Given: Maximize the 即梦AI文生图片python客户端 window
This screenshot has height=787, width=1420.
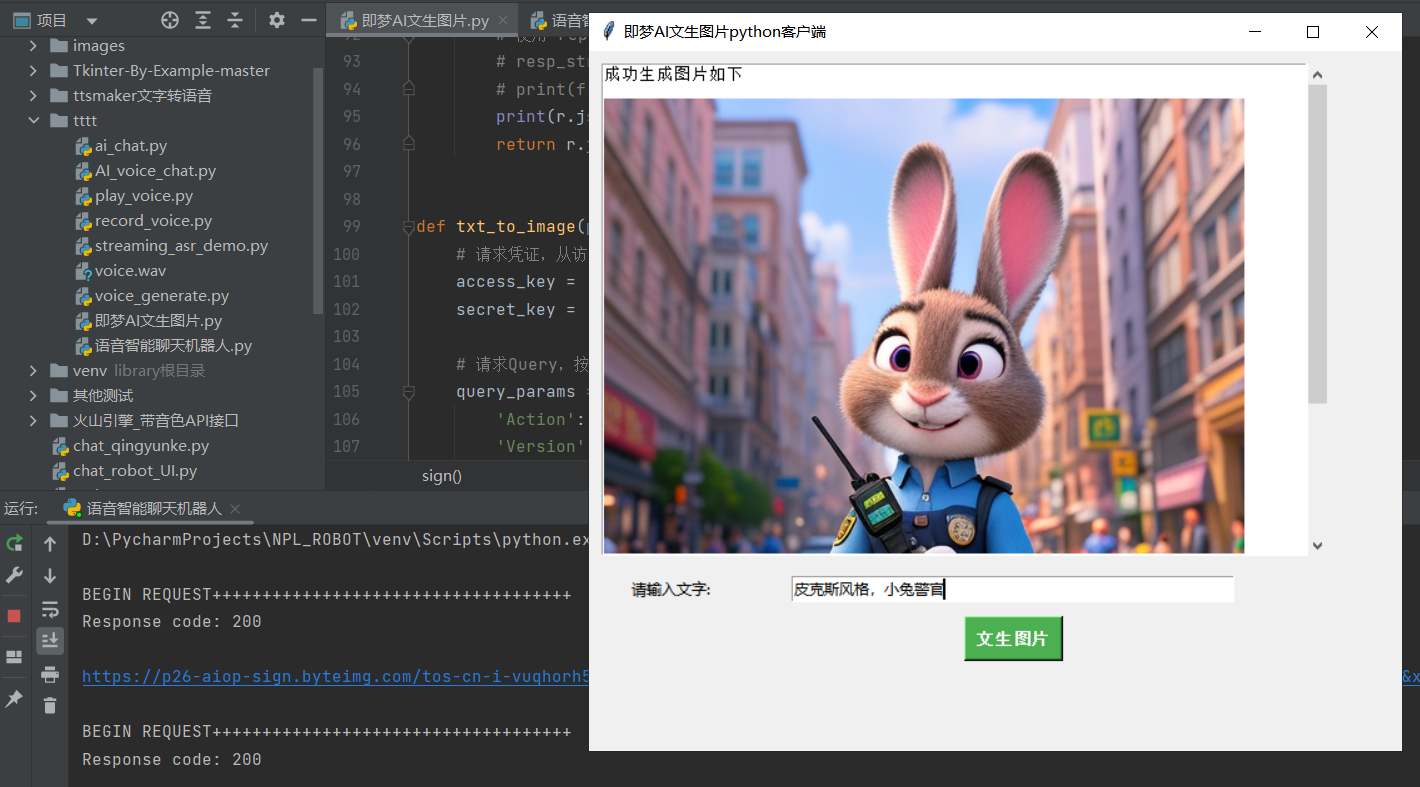Looking at the screenshot, I should coord(1313,32).
